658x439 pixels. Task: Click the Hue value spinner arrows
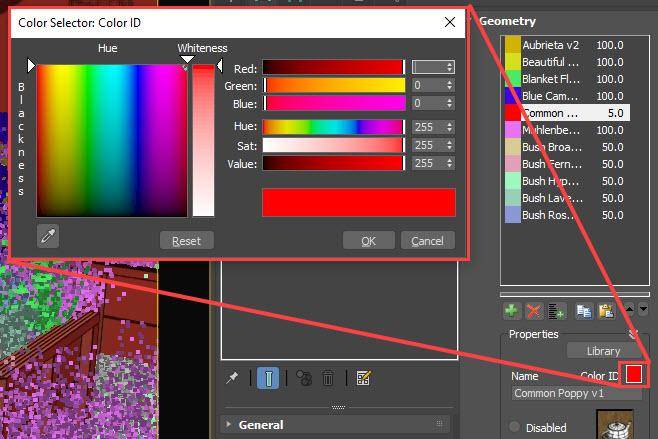click(x=450, y=127)
